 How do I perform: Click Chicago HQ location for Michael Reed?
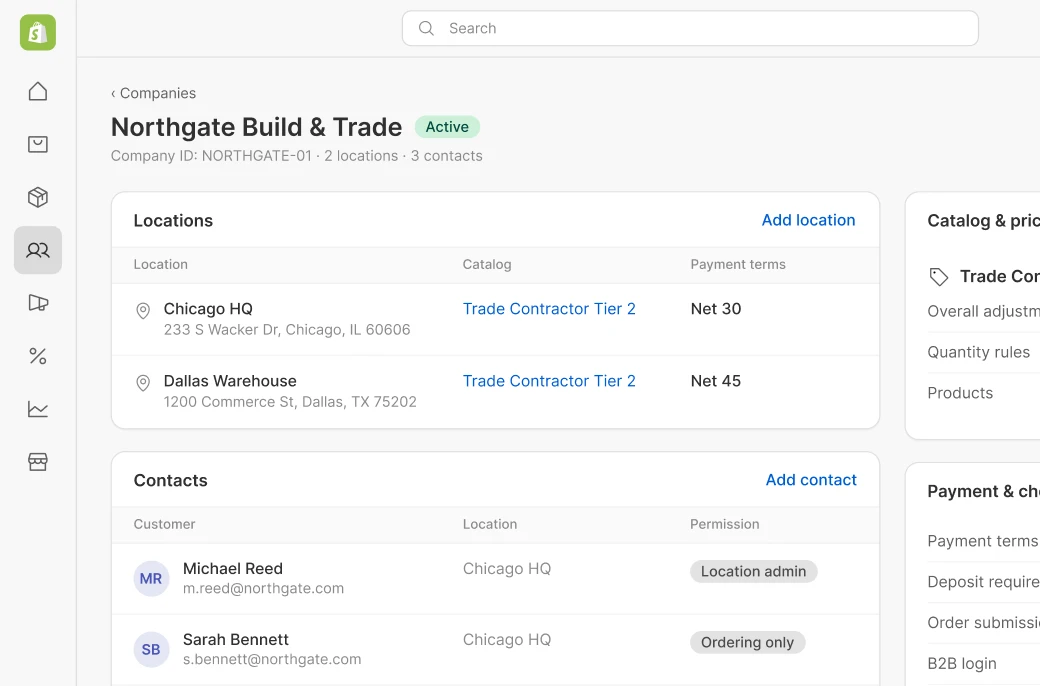pos(507,569)
